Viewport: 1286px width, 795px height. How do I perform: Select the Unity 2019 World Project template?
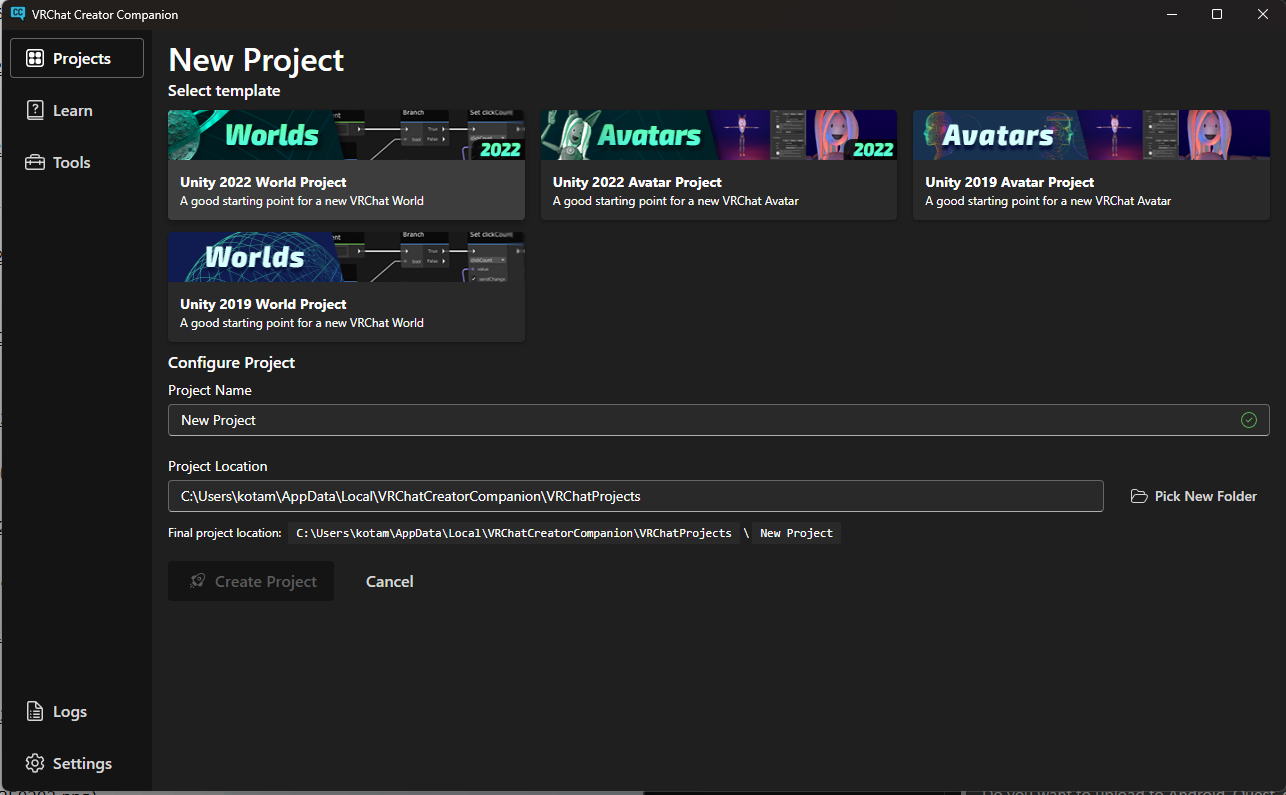pyautogui.click(x=346, y=287)
